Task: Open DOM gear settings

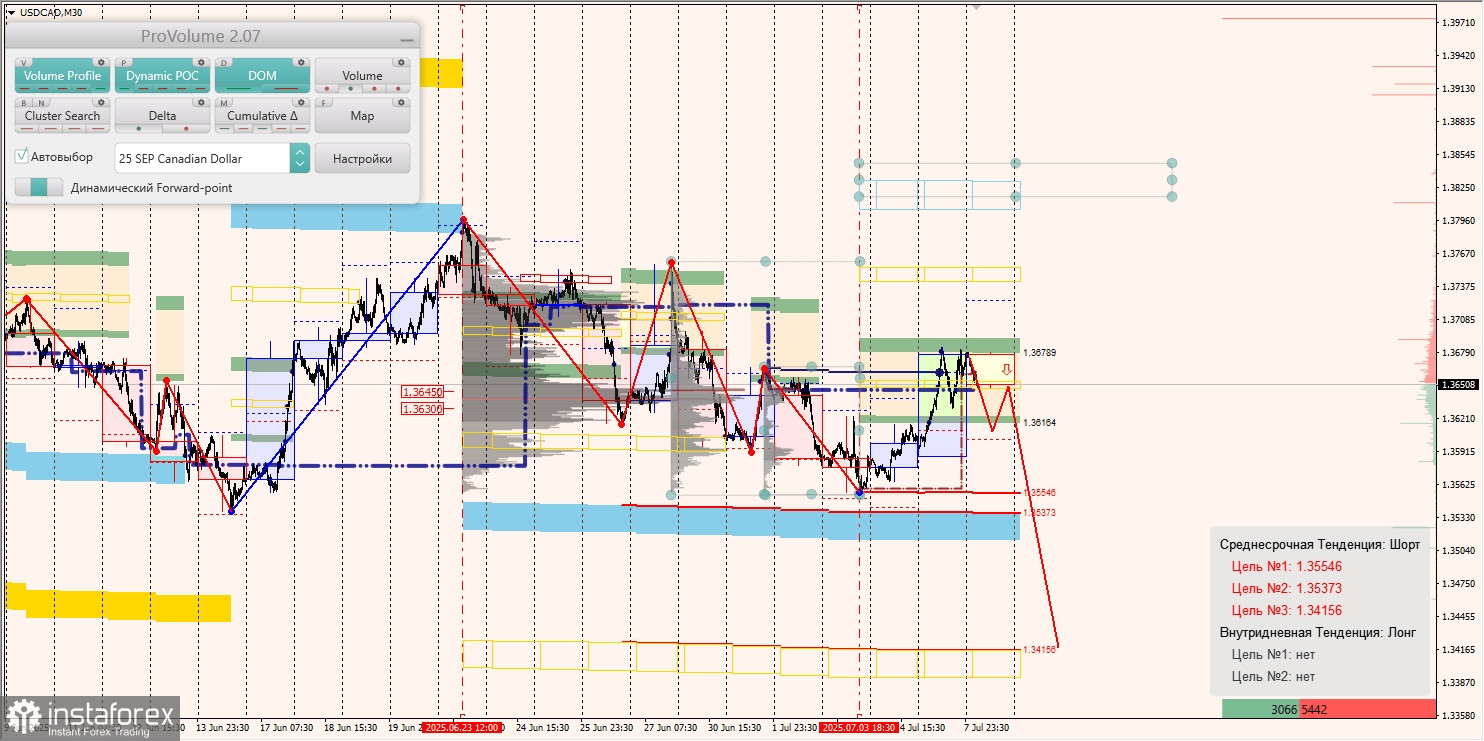Action: coord(301,62)
